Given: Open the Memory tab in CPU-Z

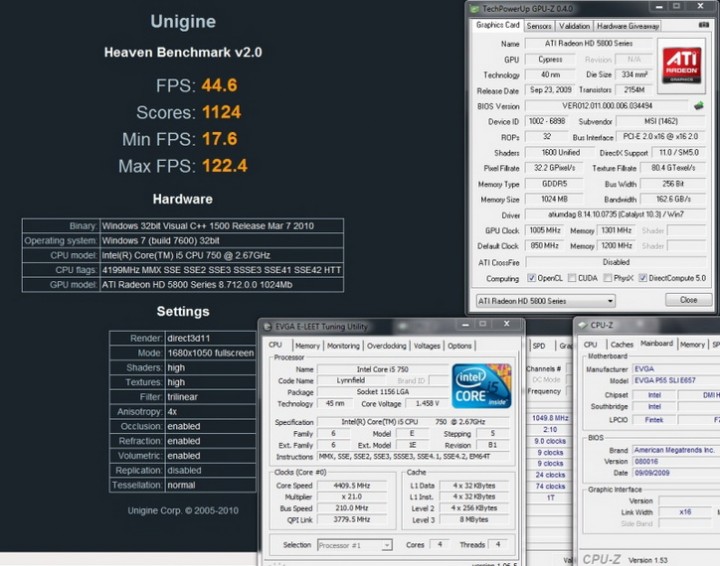Looking at the screenshot, I should 692,344.
